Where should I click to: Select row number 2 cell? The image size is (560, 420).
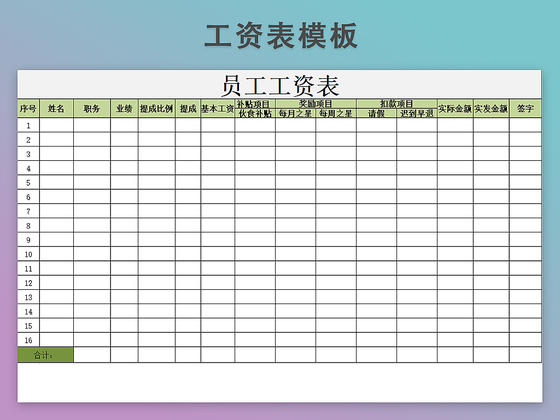click(x=29, y=139)
